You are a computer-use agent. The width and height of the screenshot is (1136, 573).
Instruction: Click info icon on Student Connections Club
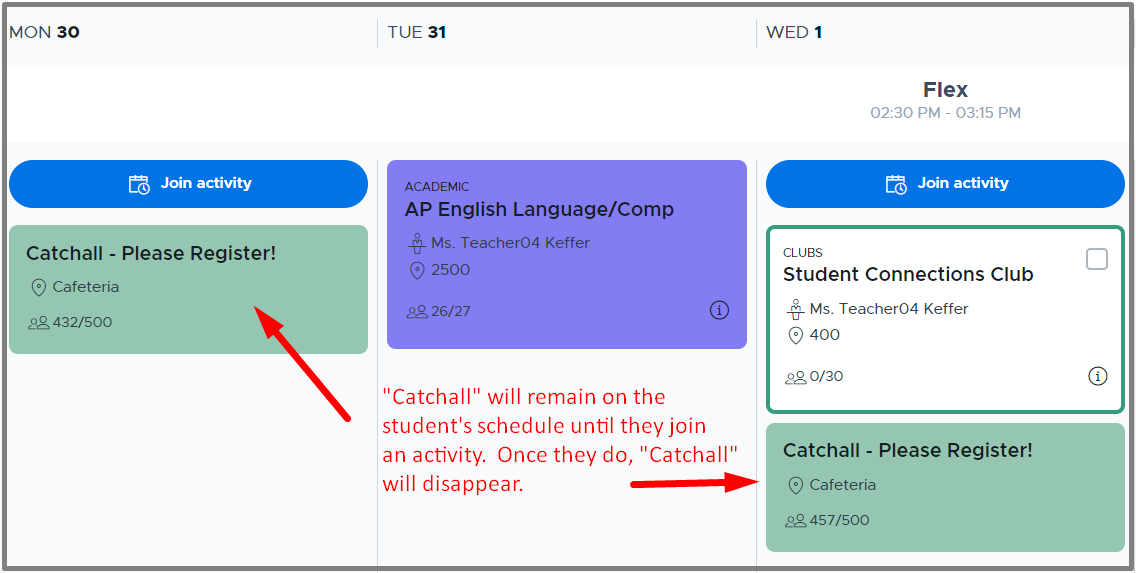click(x=1098, y=376)
